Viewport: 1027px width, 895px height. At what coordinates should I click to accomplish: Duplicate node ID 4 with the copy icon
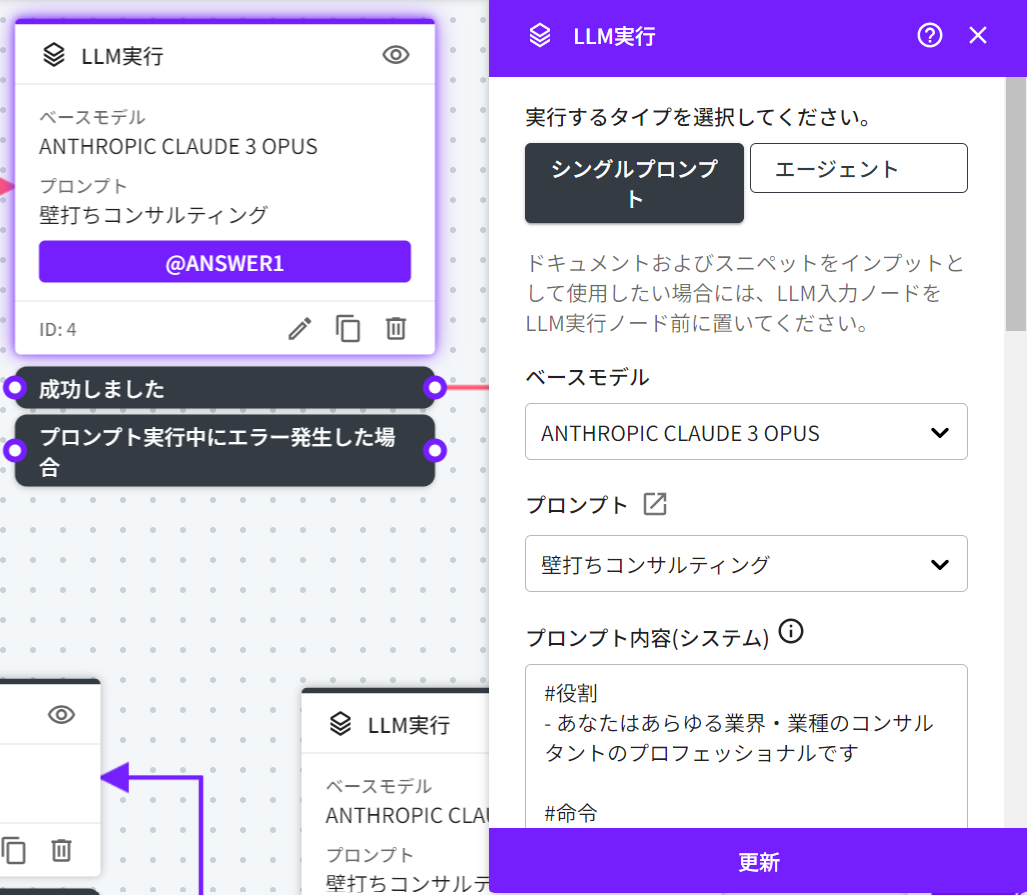tap(348, 329)
